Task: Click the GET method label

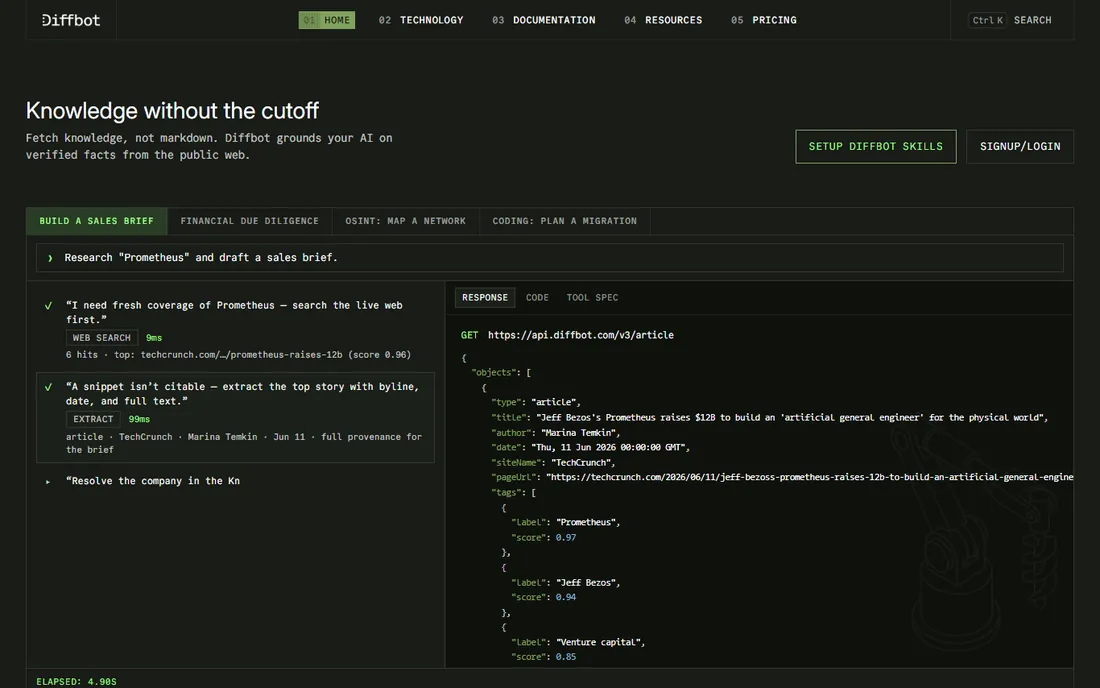Action: click(469, 335)
